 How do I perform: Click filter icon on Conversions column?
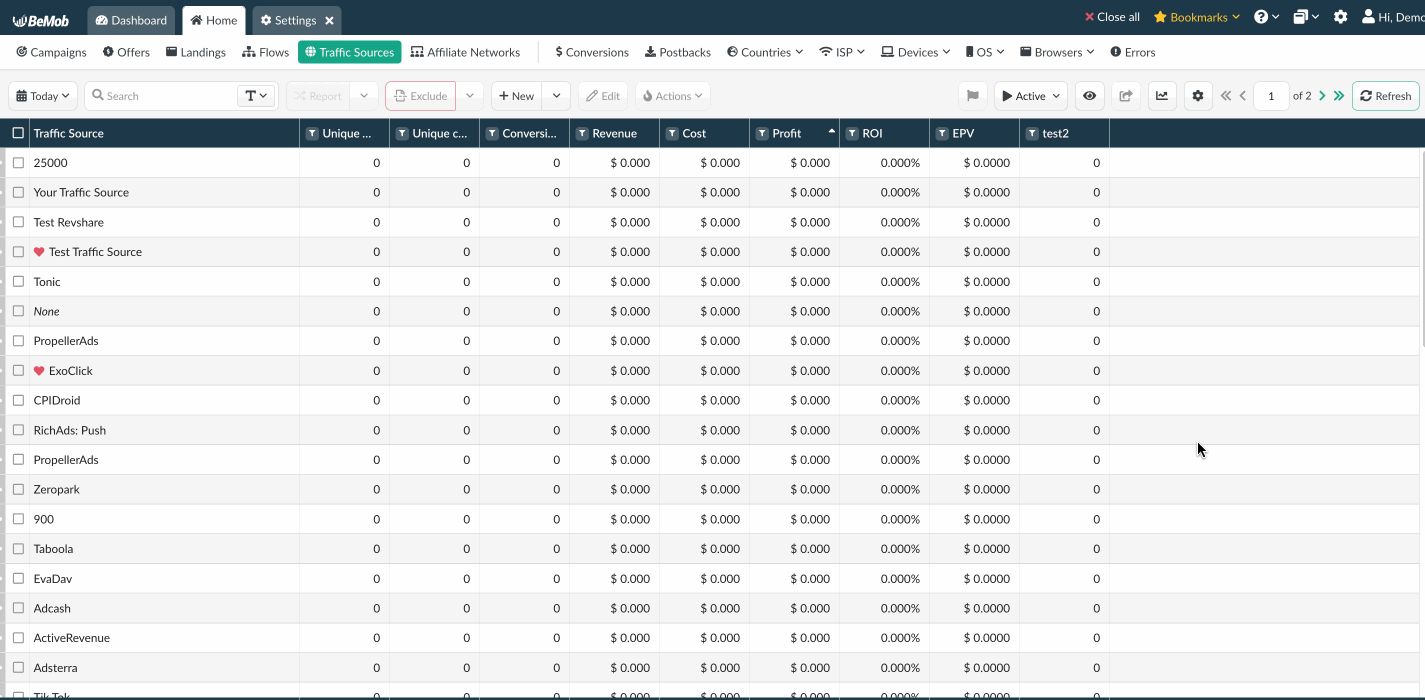(x=491, y=133)
